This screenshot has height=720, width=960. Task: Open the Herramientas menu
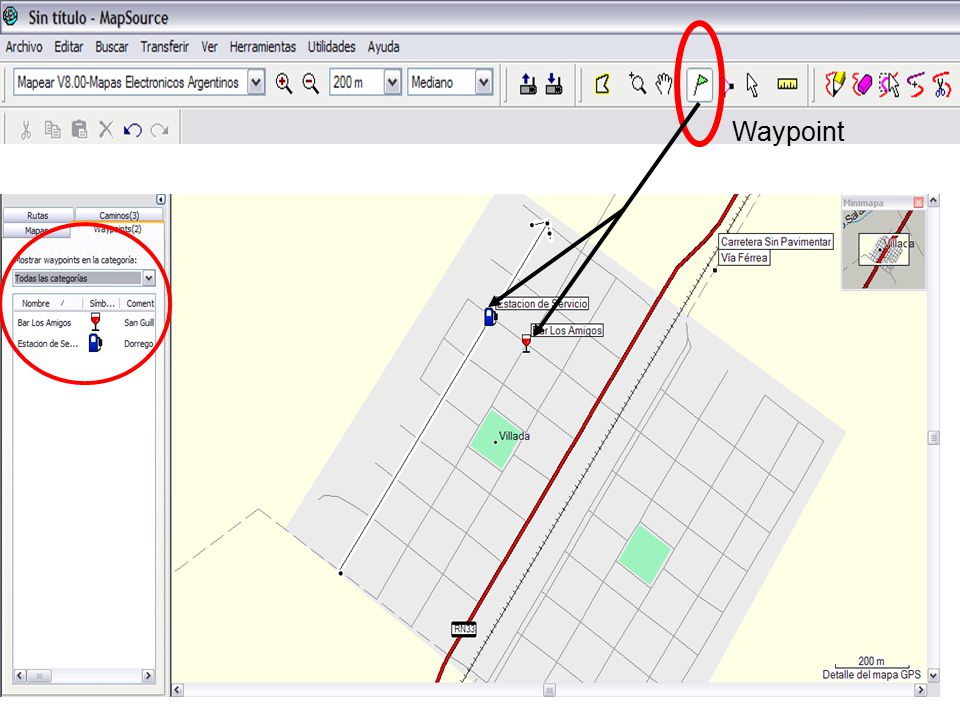263,47
